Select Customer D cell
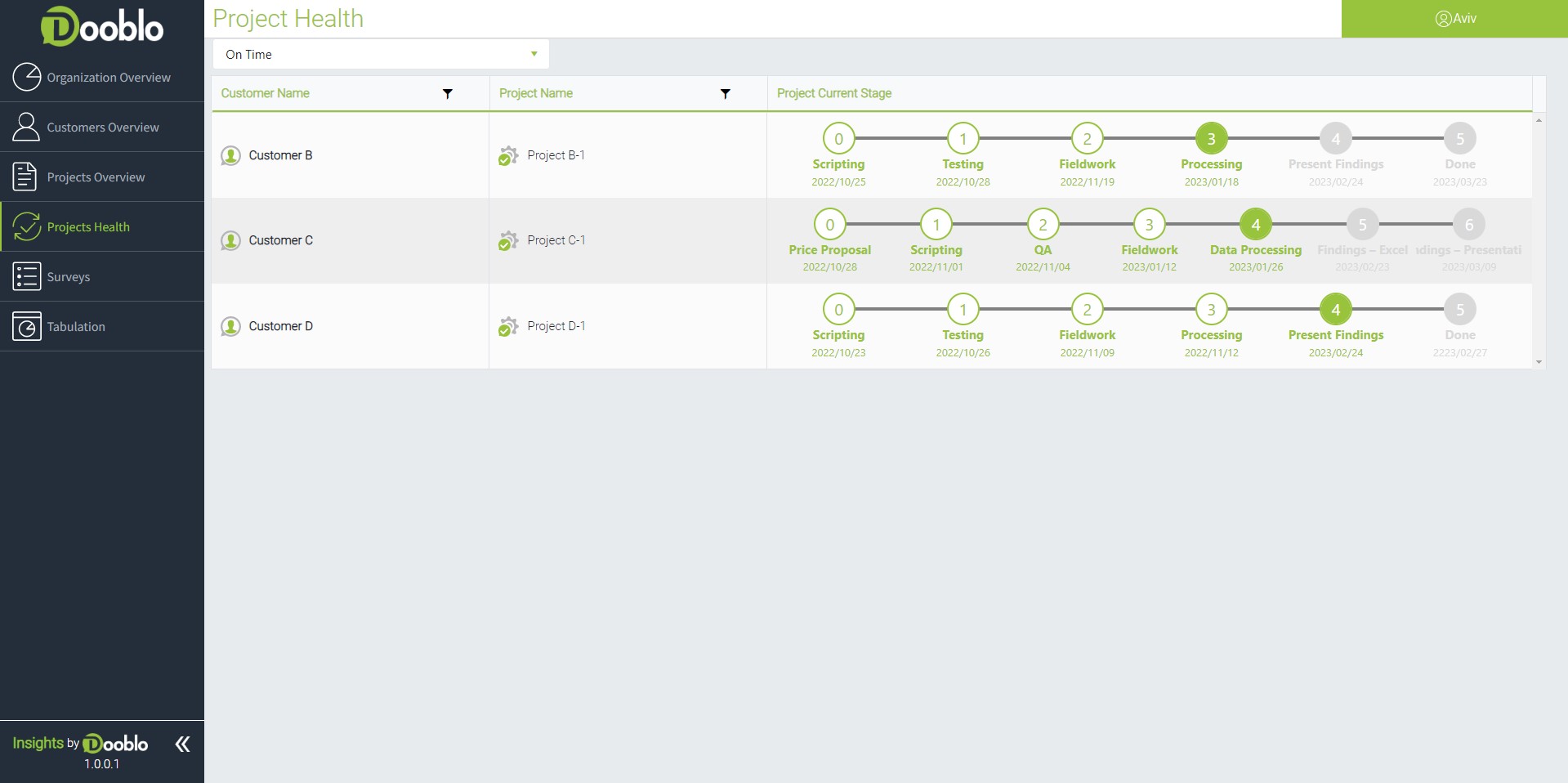The width and height of the screenshot is (1568, 783). pos(350,326)
